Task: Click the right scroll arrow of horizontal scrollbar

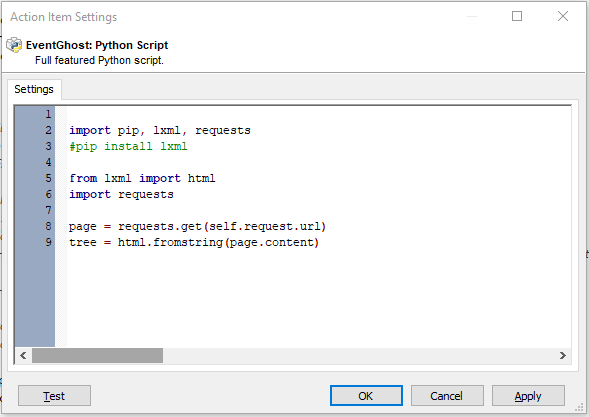Action: (562, 355)
